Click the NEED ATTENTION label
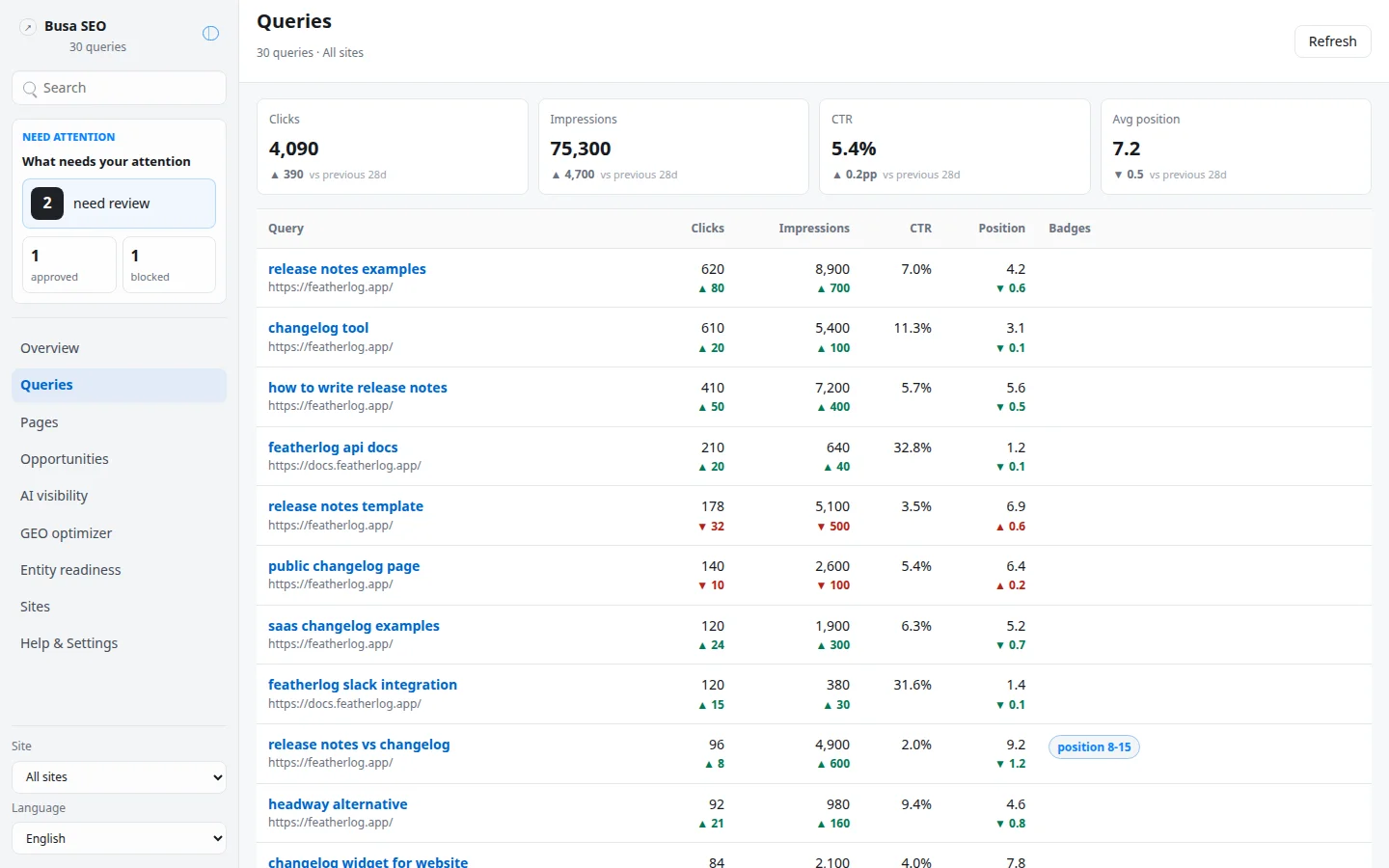Image resolution: width=1389 pixels, height=868 pixels. pyautogui.click(x=68, y=137)
